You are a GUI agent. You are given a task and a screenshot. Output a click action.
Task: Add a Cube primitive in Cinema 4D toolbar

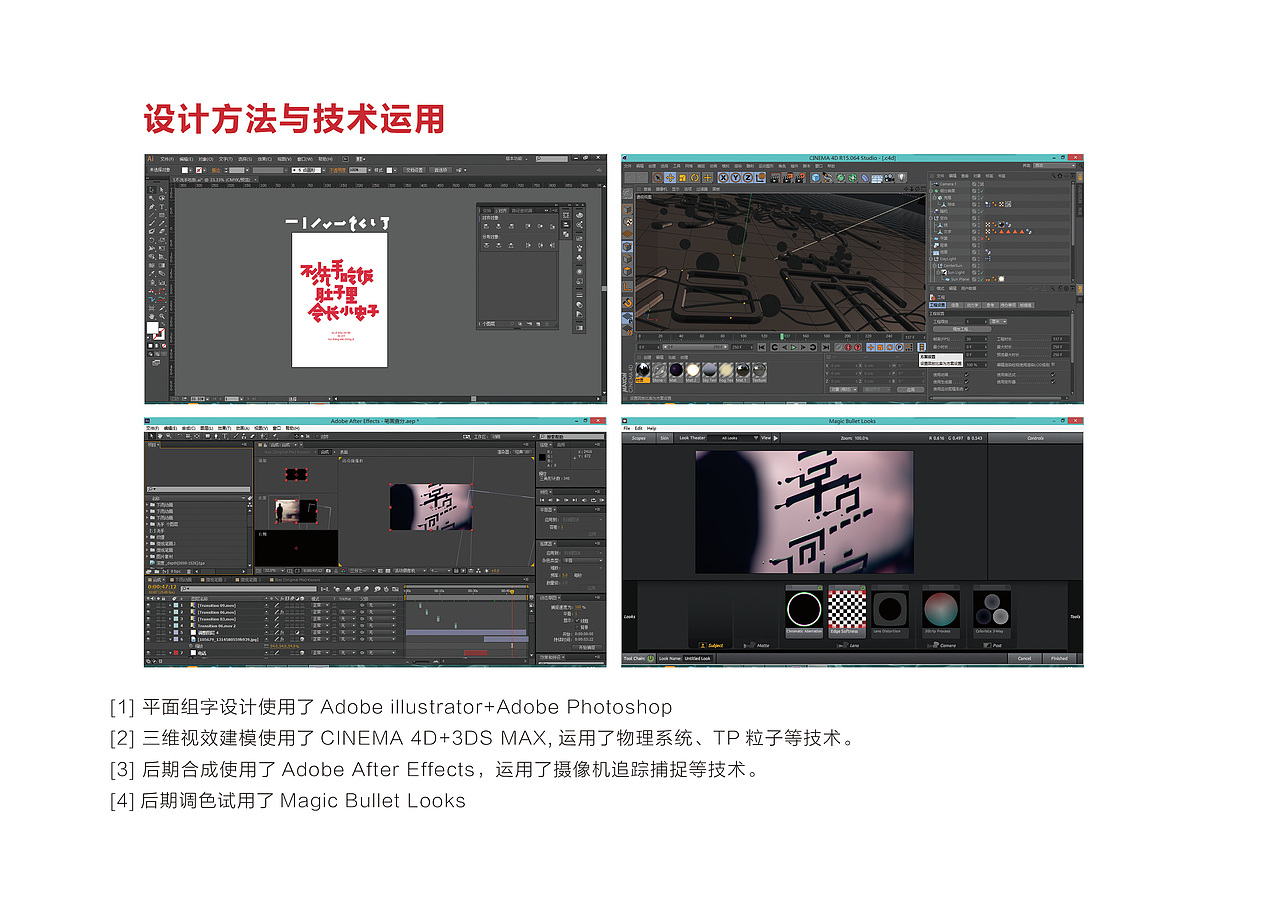[x=815, y=177]
